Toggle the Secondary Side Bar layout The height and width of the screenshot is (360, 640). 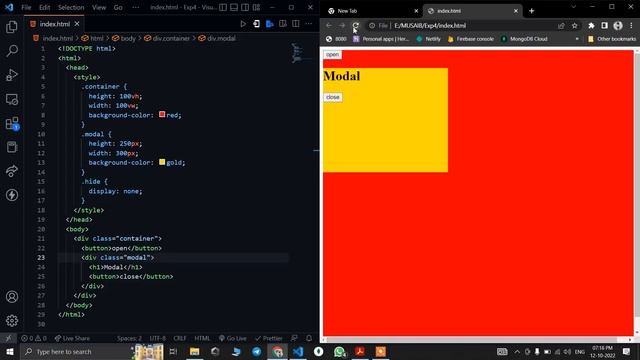[x=245, y=7]
